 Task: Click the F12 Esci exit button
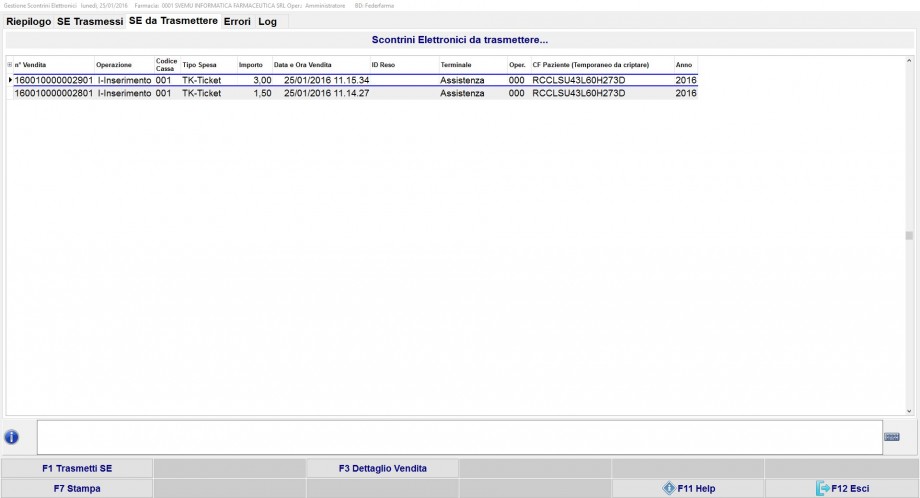841,489
